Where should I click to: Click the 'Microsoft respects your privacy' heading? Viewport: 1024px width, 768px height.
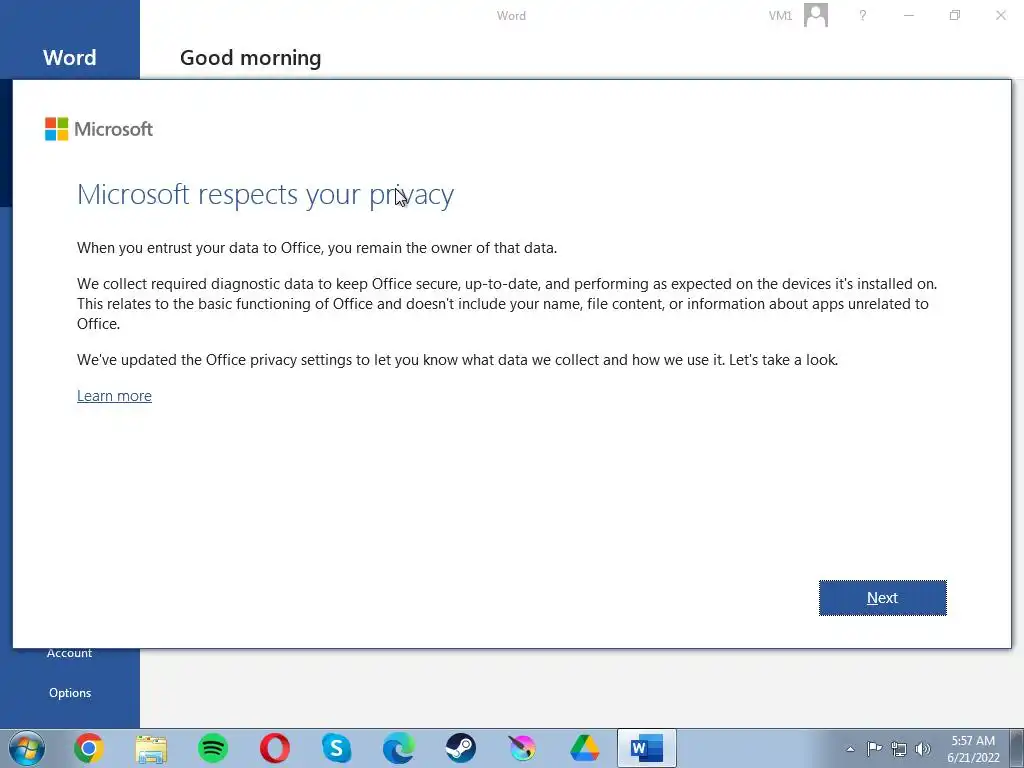(x=265, y=195)
